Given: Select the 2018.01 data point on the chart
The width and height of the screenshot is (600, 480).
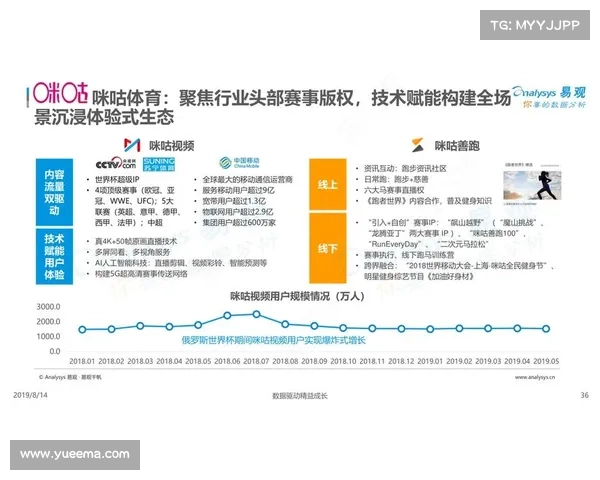Looking at the screenshot, I should click(82, 329).
